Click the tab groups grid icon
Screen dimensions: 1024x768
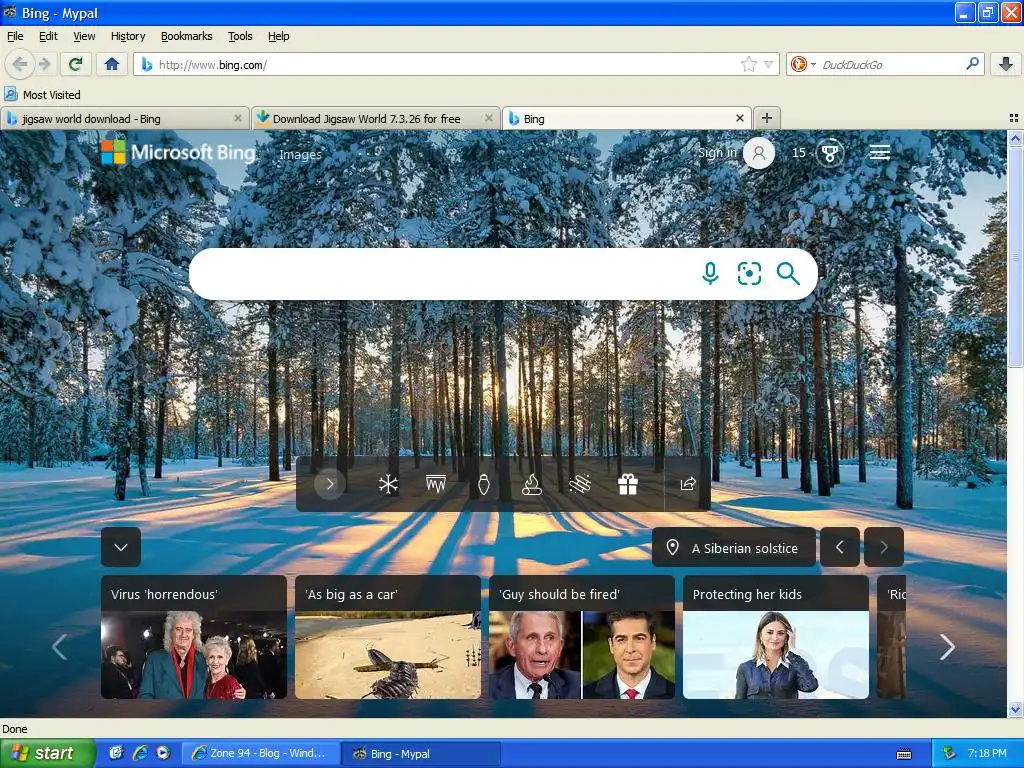pyautogui.click(x=1014, y=118)
